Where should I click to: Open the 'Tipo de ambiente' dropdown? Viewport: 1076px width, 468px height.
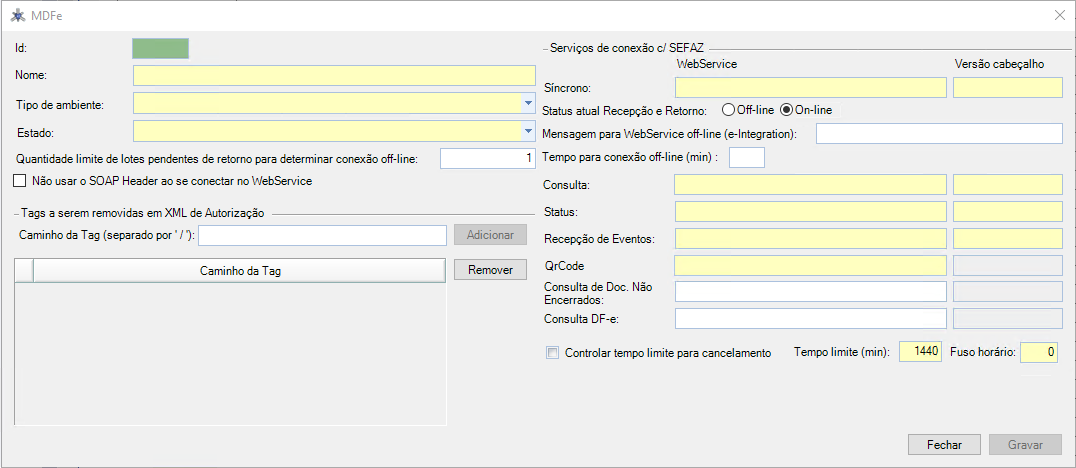527,103
